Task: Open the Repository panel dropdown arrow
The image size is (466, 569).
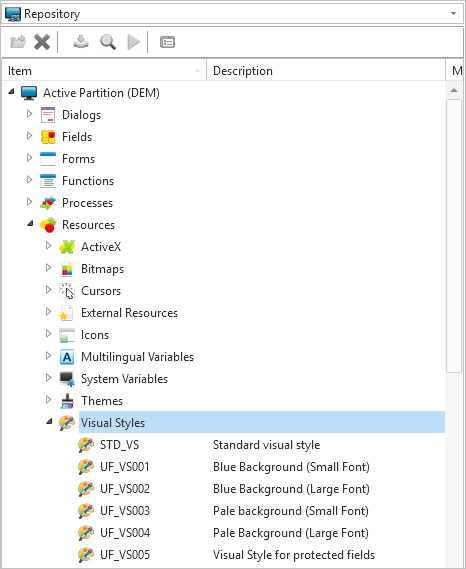Action: (453, 14)
